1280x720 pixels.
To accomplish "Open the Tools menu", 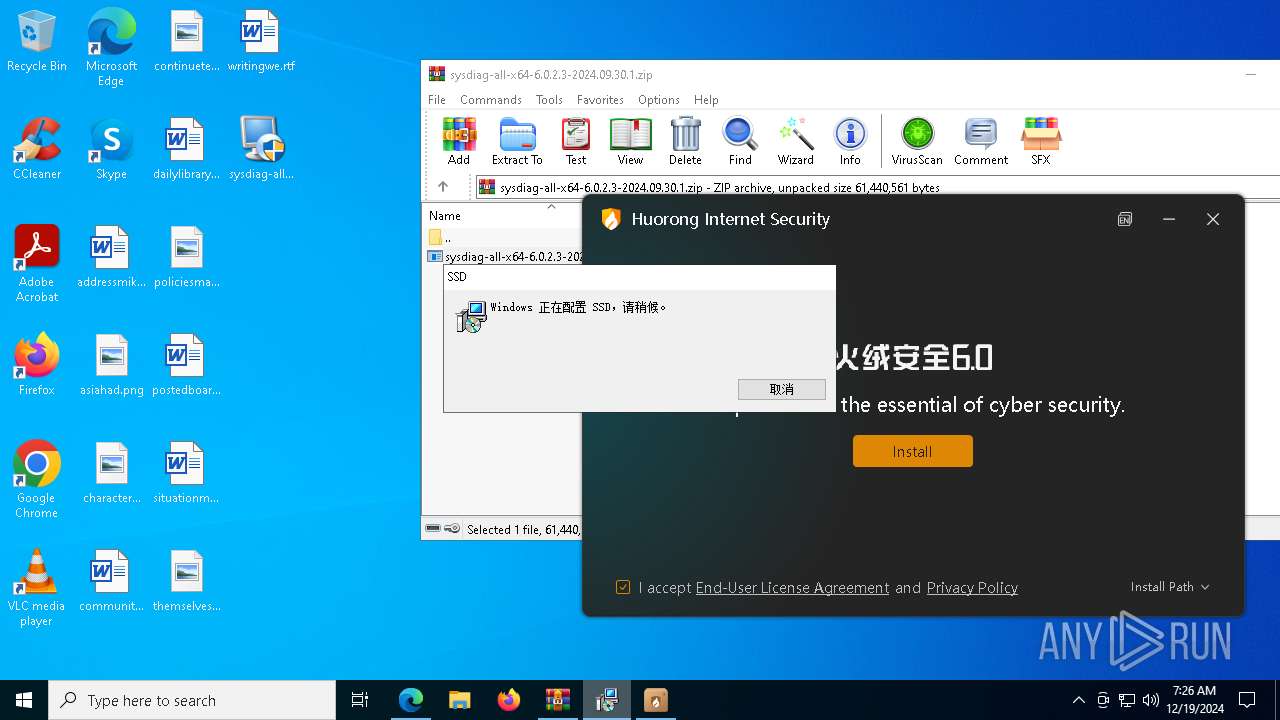I will coord(549,100).
